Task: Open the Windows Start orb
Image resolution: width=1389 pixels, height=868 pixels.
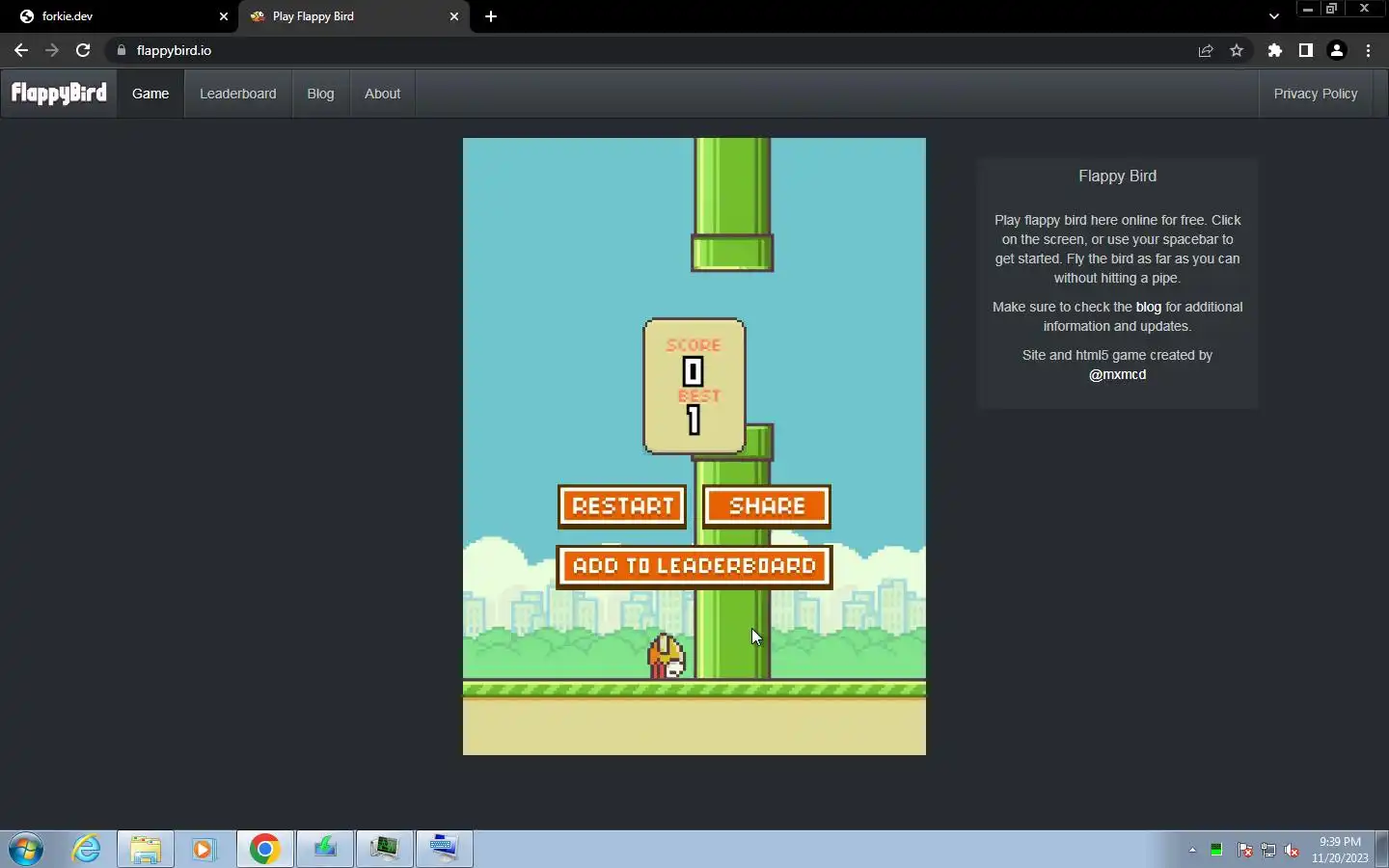Action: pyautogui.click(x=26, y=850)
